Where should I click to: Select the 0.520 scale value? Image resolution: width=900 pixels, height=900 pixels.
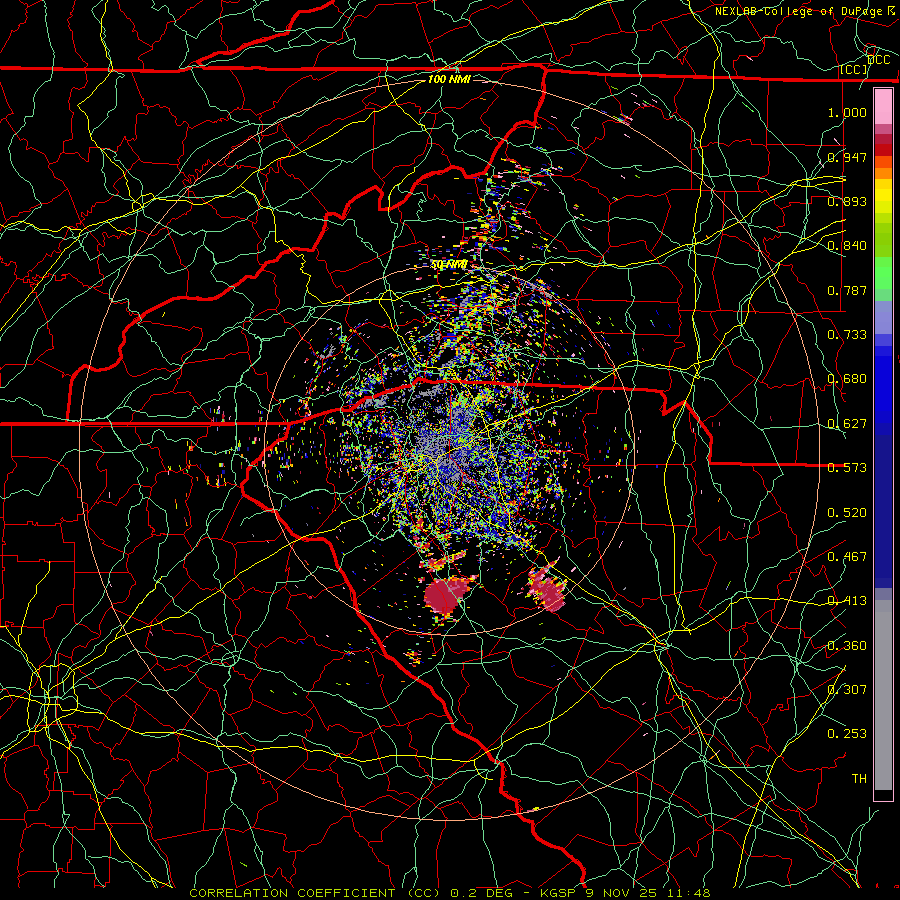tap(847, 513)
